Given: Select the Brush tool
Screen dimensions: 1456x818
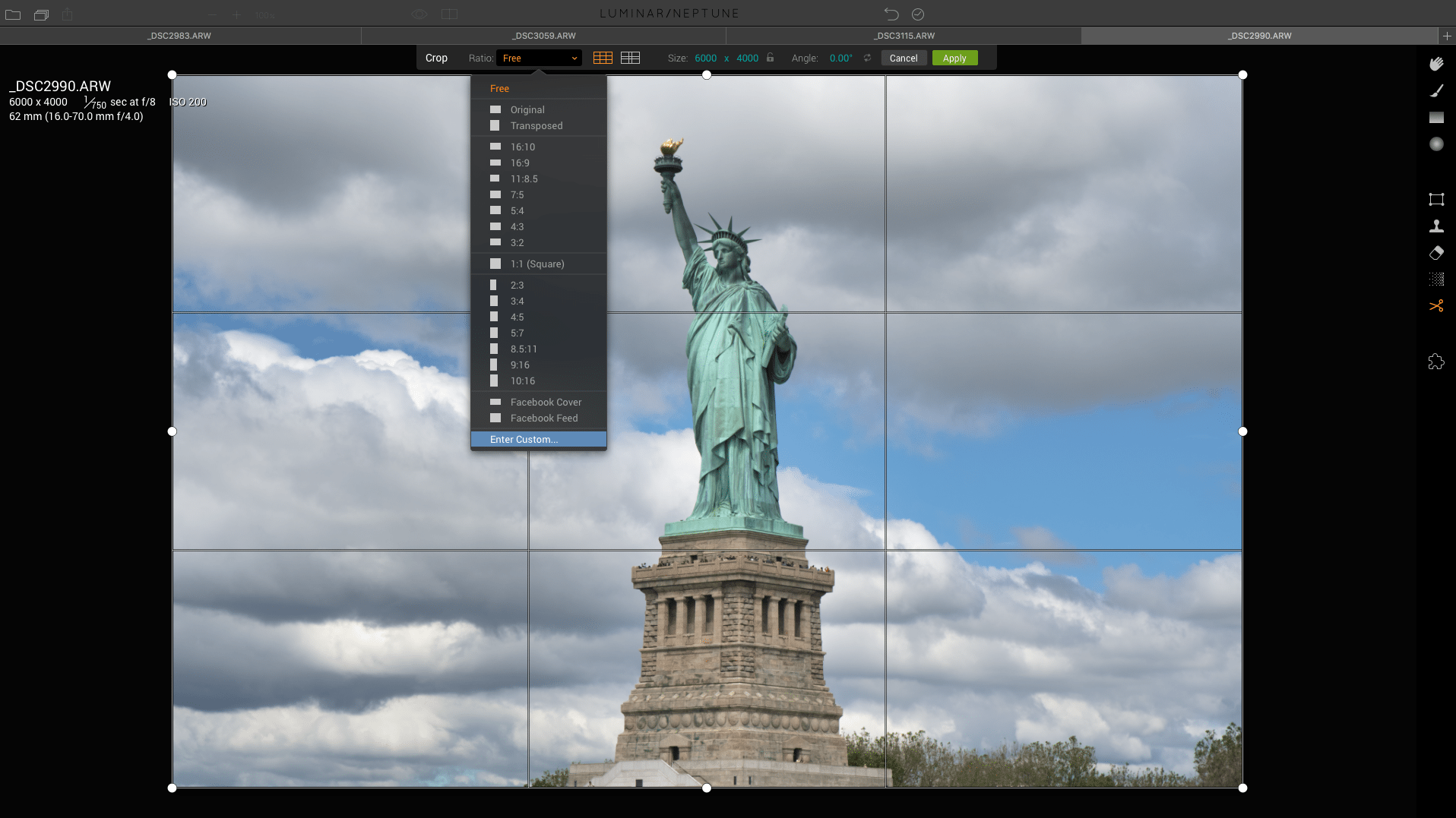Looking at the screenshot, I should coord(1435,91).
